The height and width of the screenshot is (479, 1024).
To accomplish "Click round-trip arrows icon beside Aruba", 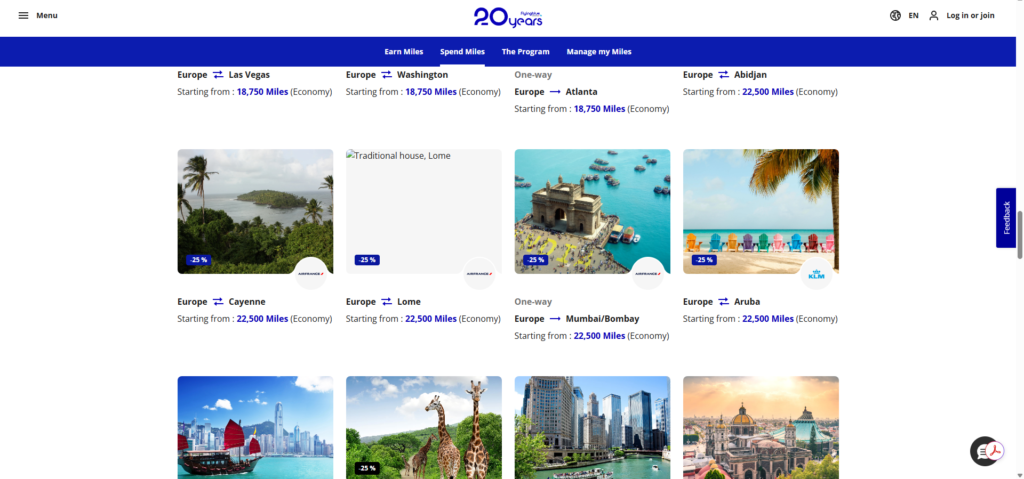I will [724, 302].
